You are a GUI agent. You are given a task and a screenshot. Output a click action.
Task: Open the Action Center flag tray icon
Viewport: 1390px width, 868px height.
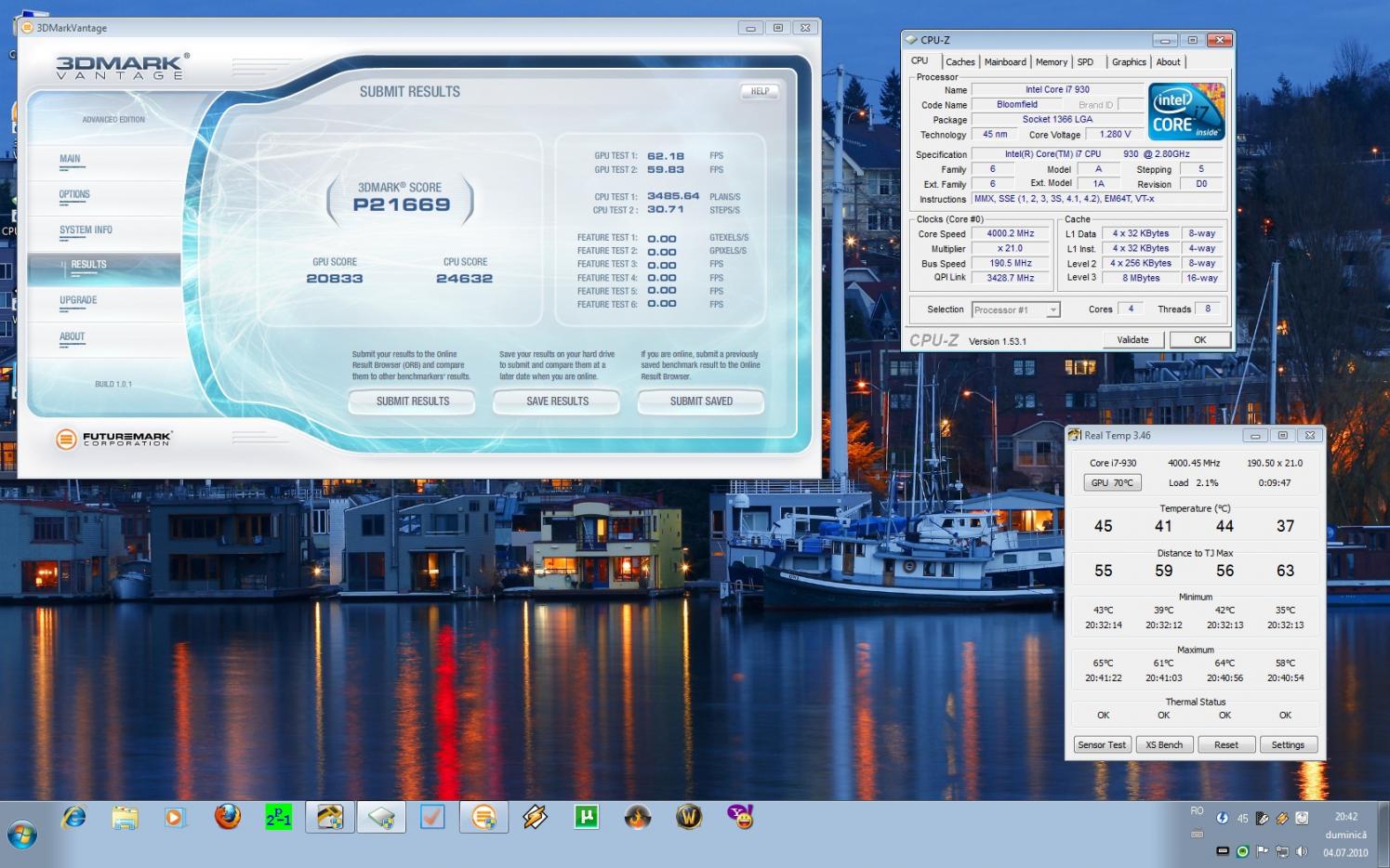1263,851
